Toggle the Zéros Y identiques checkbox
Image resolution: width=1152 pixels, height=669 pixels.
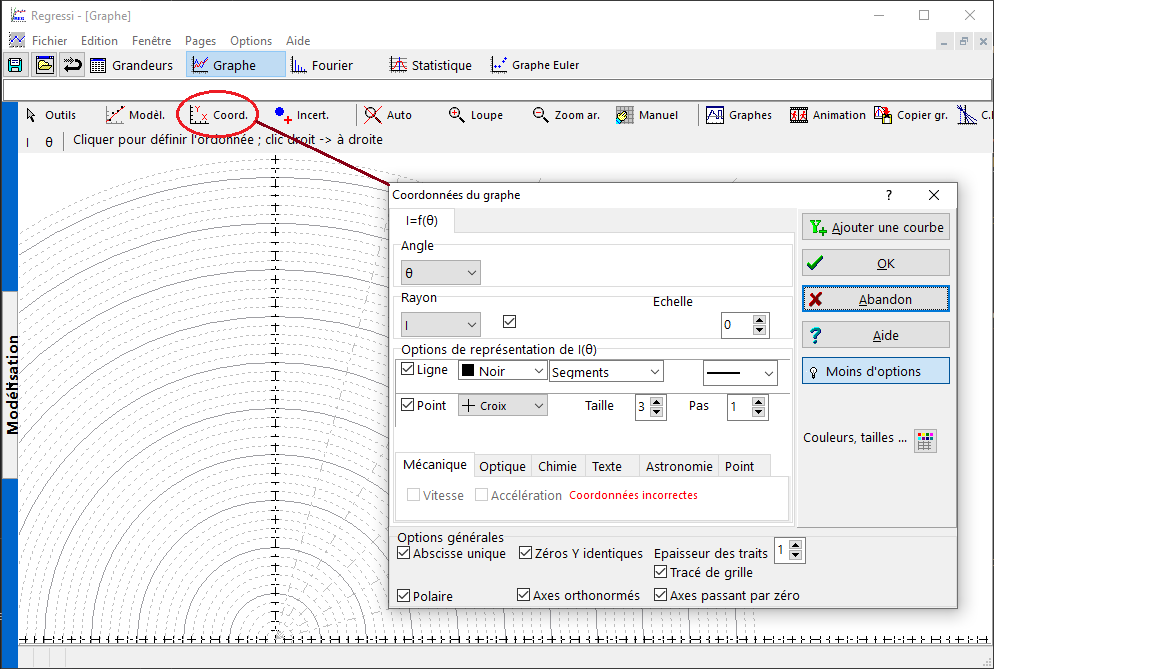pyautogui.click(x=525, y=553)
